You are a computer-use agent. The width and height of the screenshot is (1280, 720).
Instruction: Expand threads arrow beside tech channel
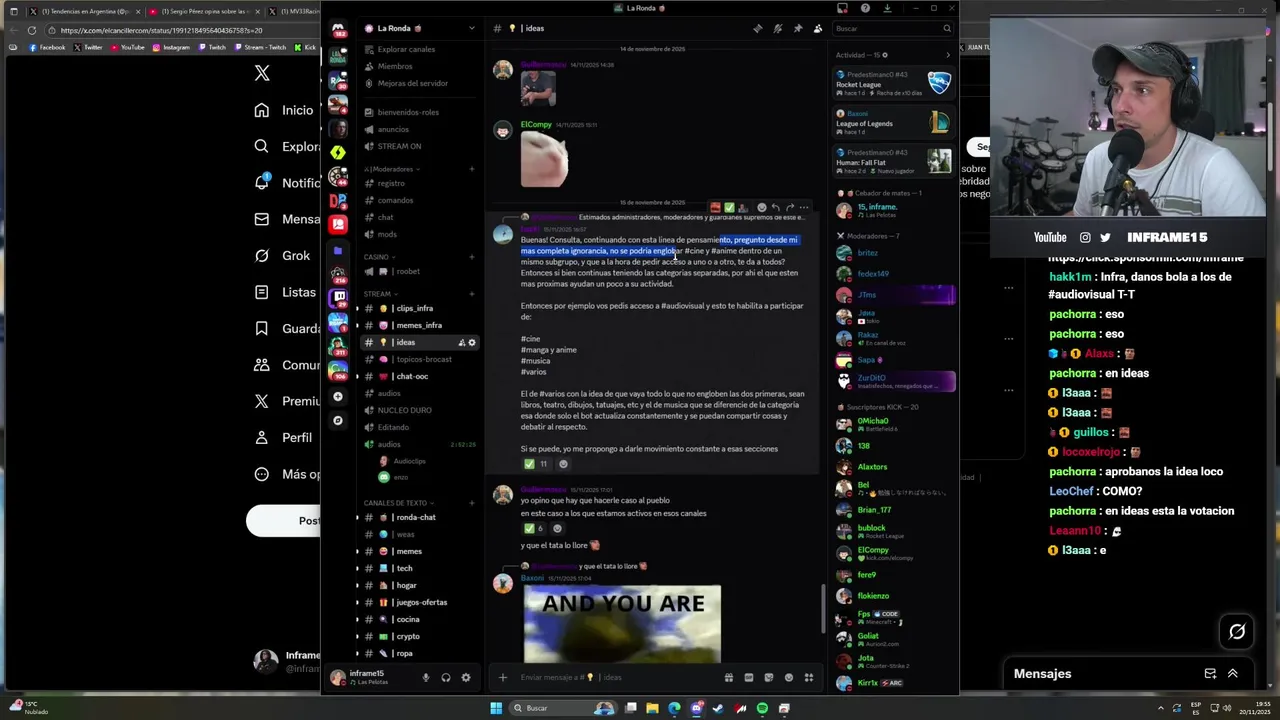point(357,568)
